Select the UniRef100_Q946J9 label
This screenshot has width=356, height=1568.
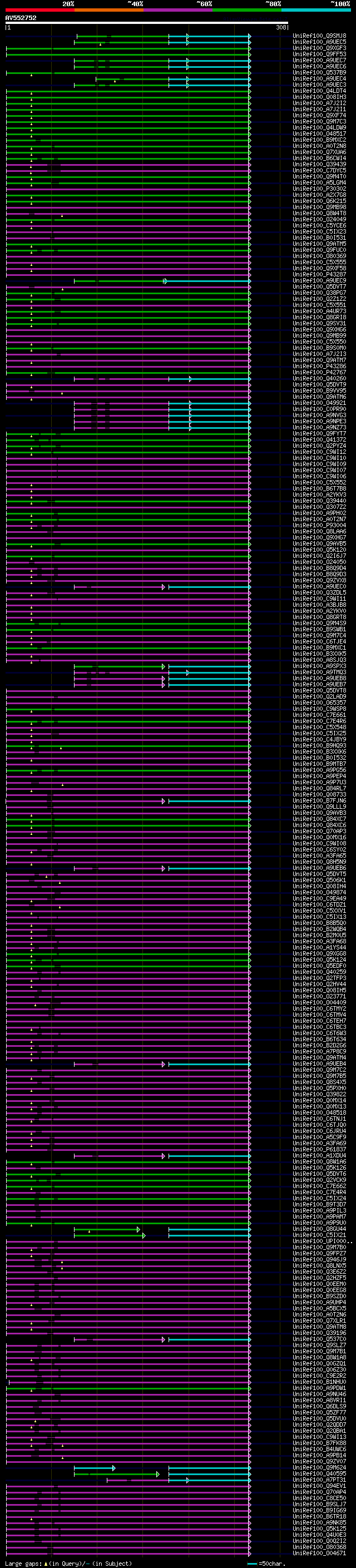pos(319,1259)
